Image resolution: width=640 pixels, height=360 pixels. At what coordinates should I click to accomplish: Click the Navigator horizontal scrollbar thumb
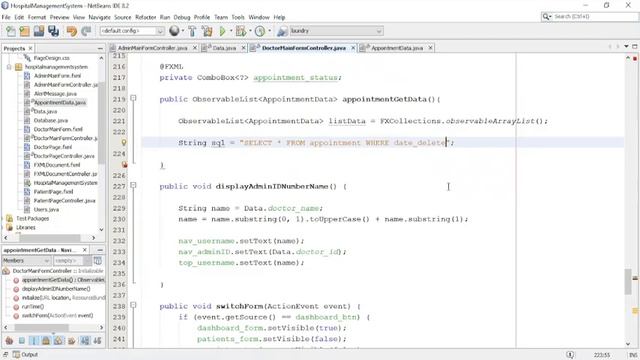pos(42,327)
